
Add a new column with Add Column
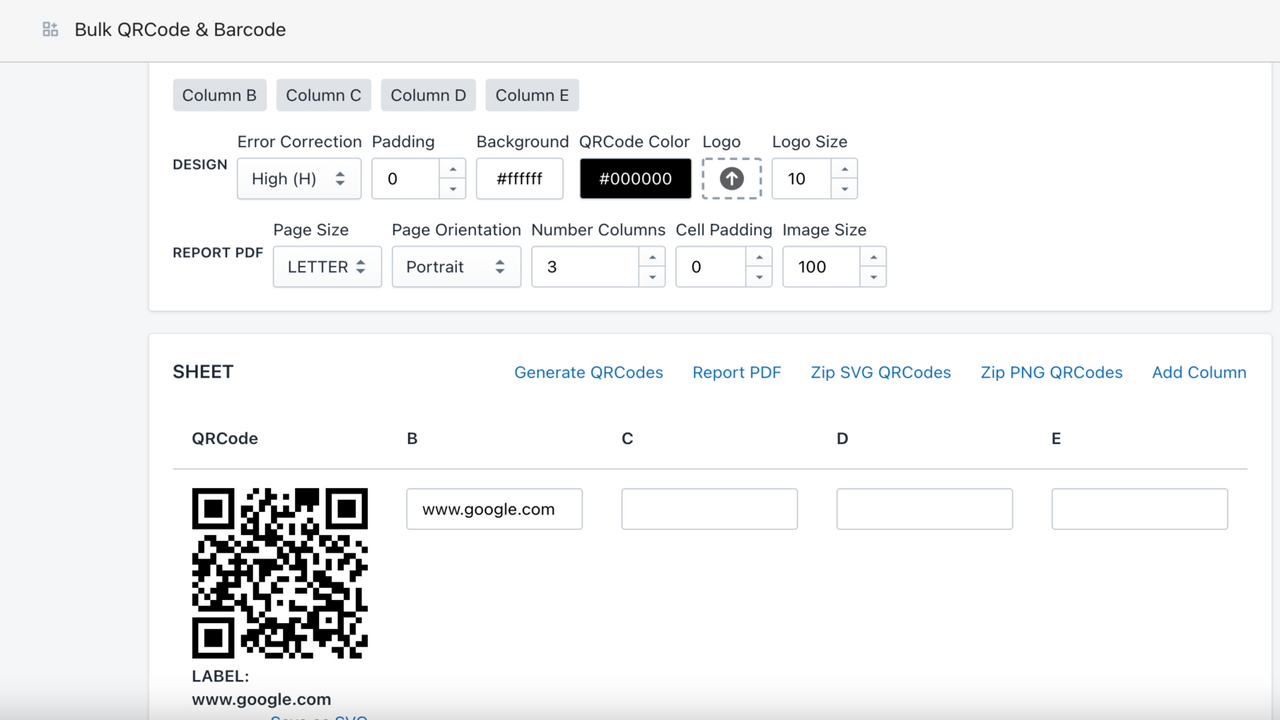coord(1199,371)
